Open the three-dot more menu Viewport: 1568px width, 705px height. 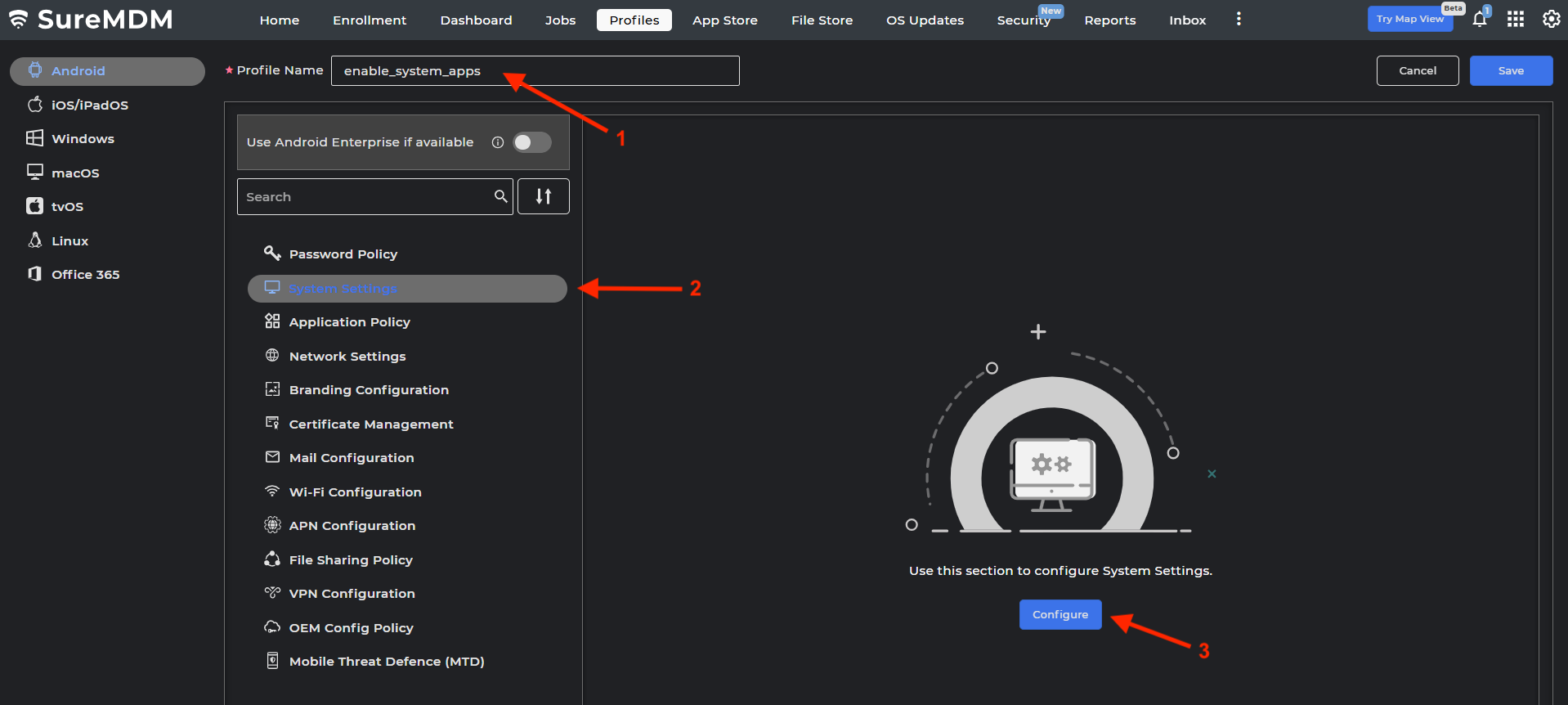[x=1239, y=20]
